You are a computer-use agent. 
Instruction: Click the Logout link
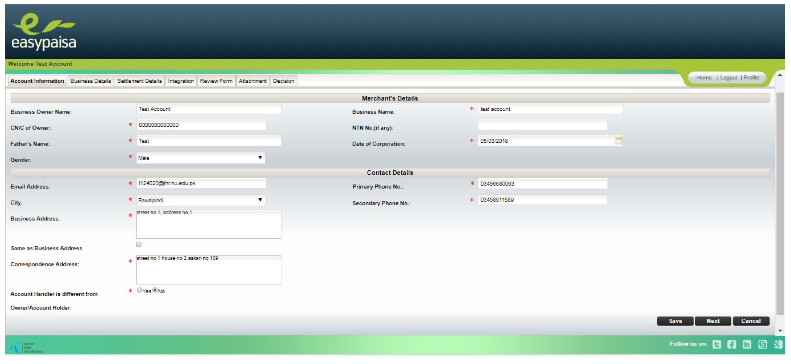click(728, 78)
